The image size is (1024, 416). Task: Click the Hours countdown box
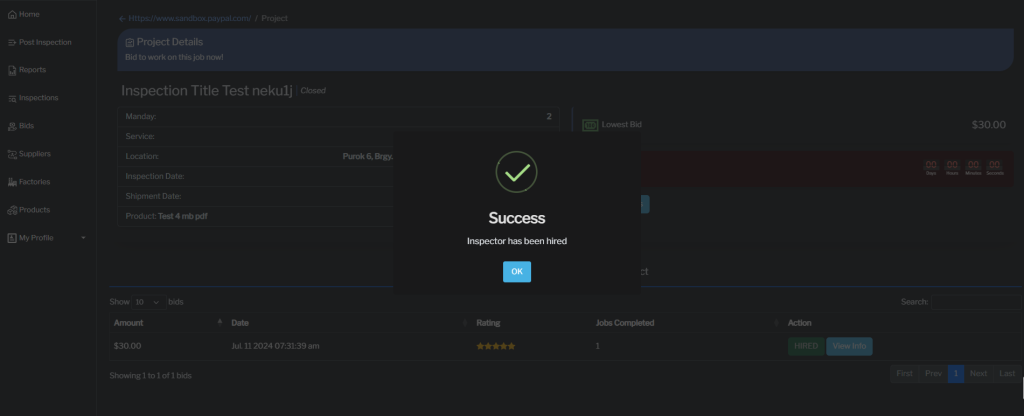point(952,168)
